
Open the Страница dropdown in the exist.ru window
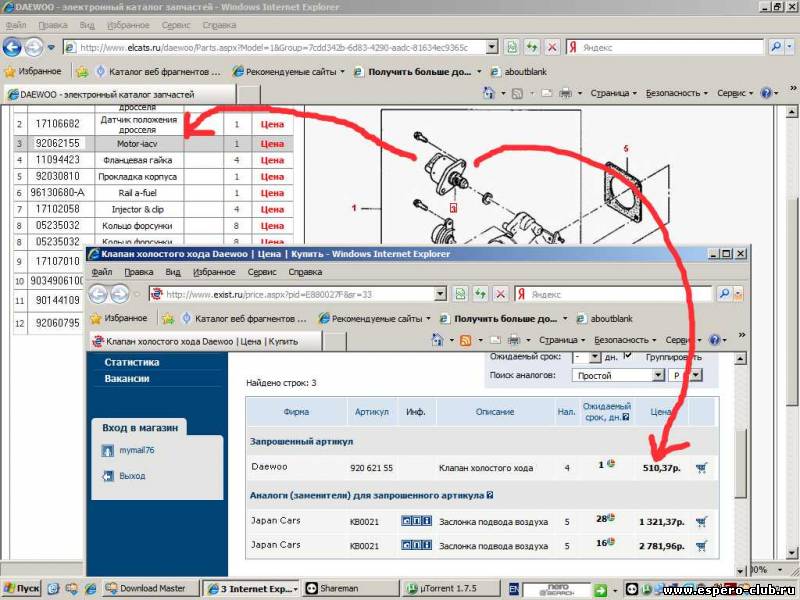(x=562, y=340)
